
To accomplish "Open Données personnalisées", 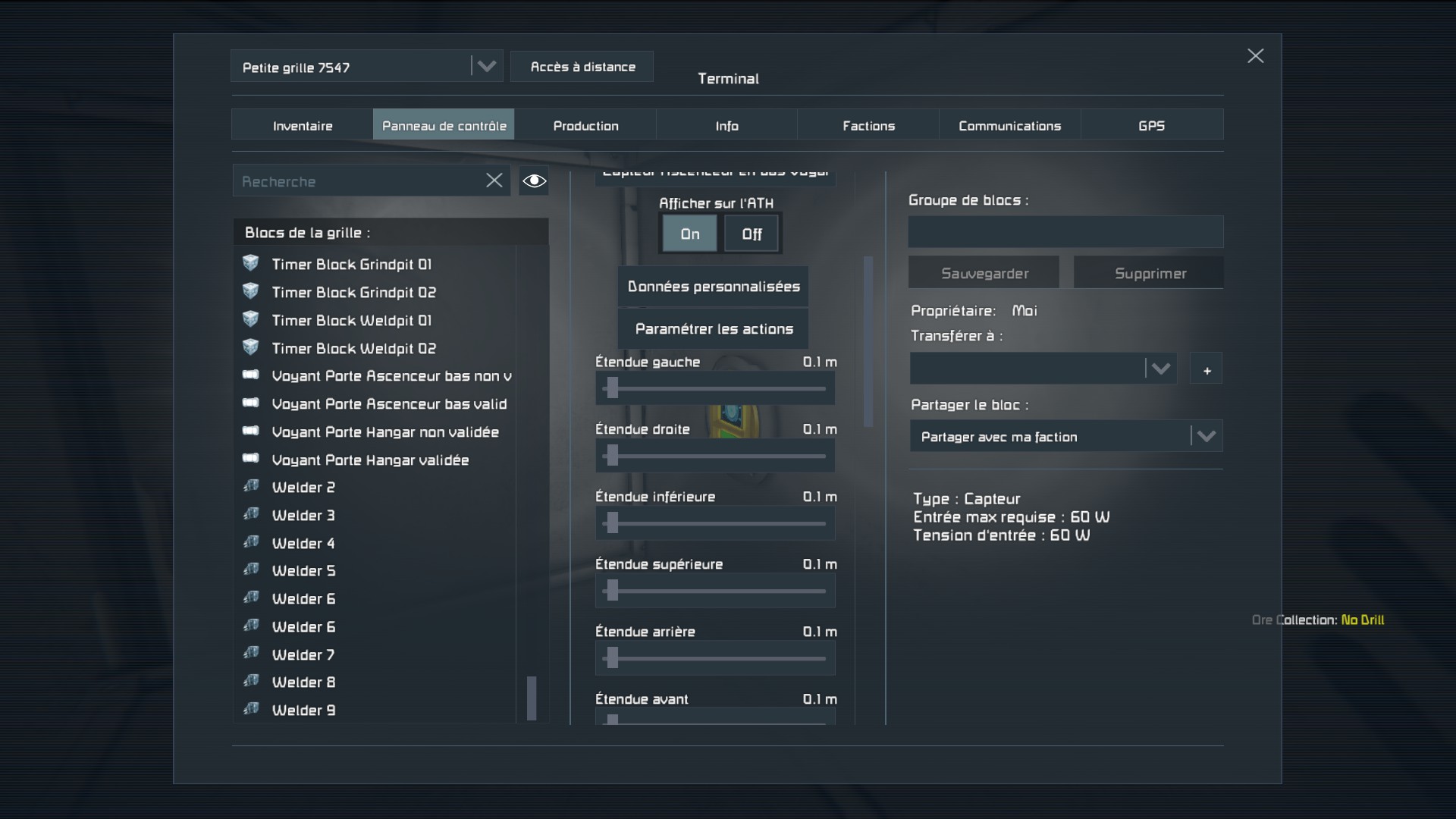I will point(714,287).
